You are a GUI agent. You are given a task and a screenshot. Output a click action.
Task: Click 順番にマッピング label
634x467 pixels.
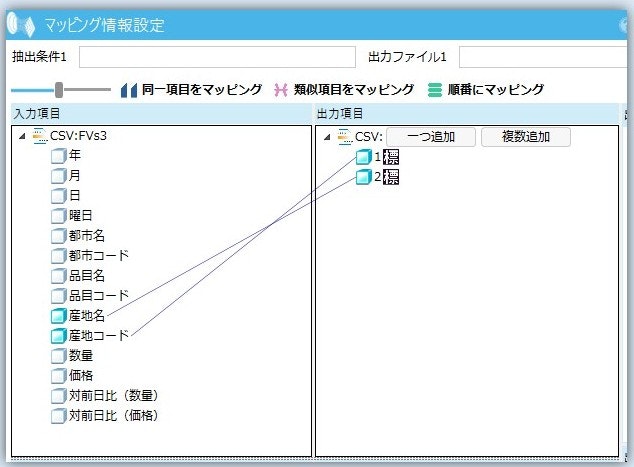tap(496, 89)
